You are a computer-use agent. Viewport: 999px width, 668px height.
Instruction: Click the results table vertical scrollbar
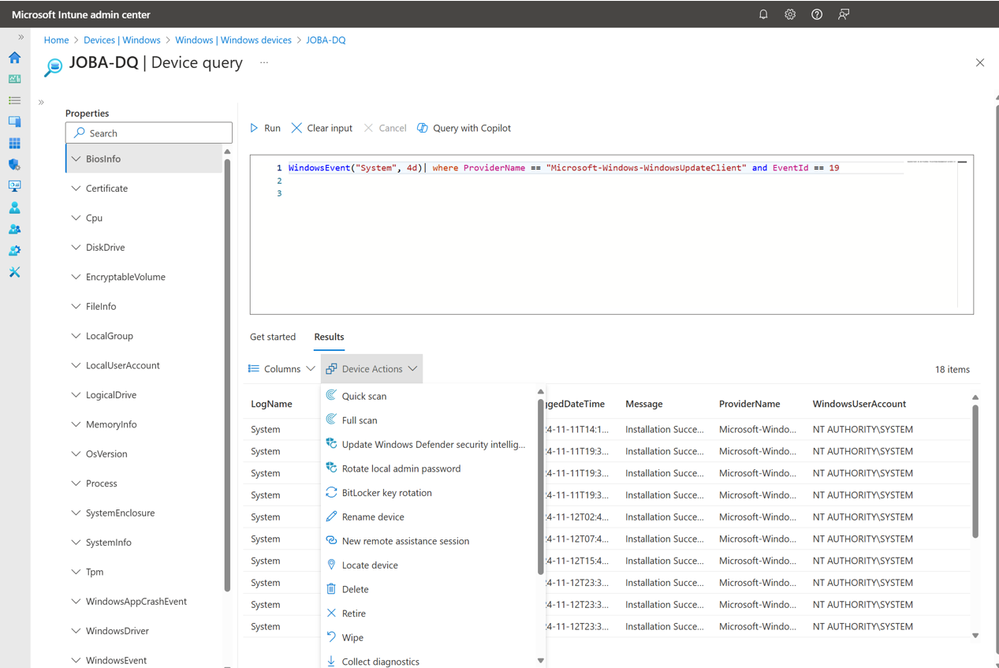coord(975,472)
